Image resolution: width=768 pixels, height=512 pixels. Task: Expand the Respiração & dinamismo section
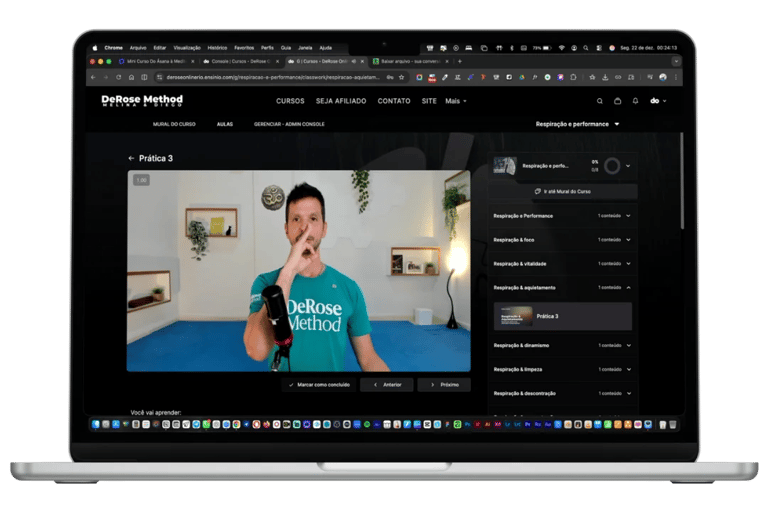(x=562, y=345)
